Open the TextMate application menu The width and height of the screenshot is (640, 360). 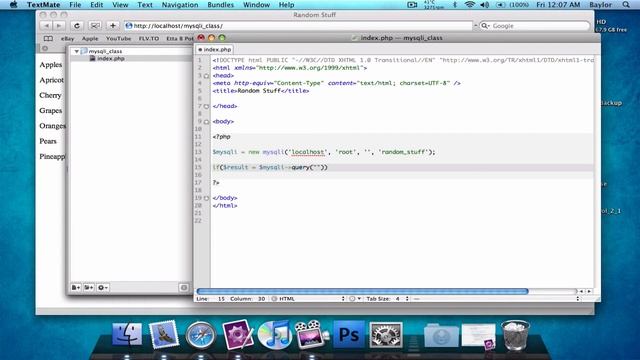coord(43,5)
